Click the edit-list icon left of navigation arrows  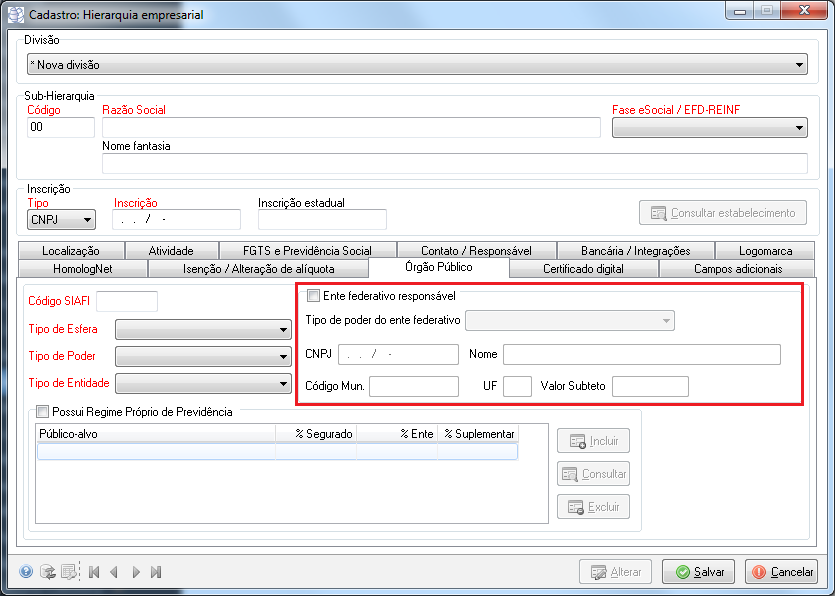tap(68, 572)
